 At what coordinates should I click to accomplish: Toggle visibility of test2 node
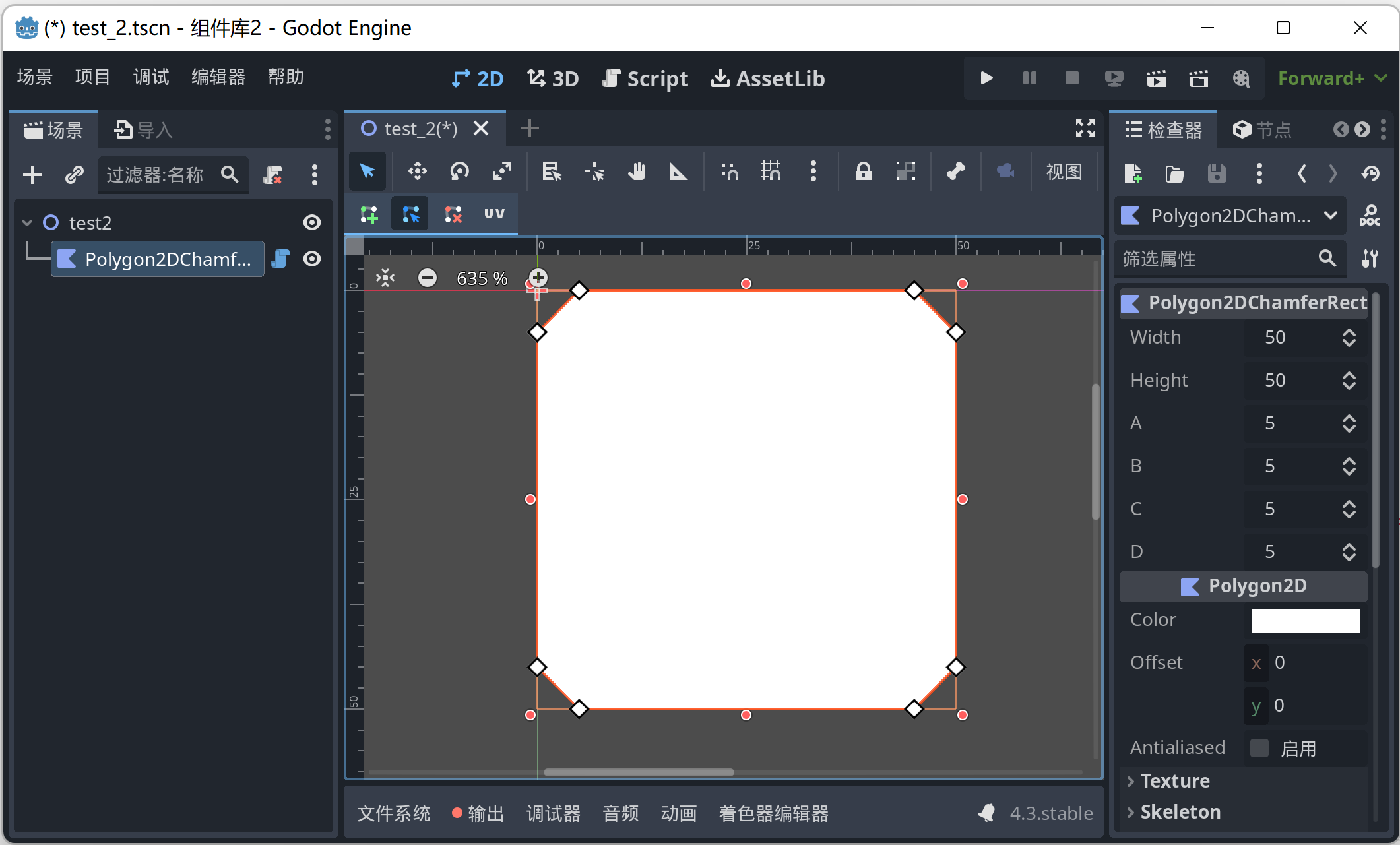click(x=311, y=222)
